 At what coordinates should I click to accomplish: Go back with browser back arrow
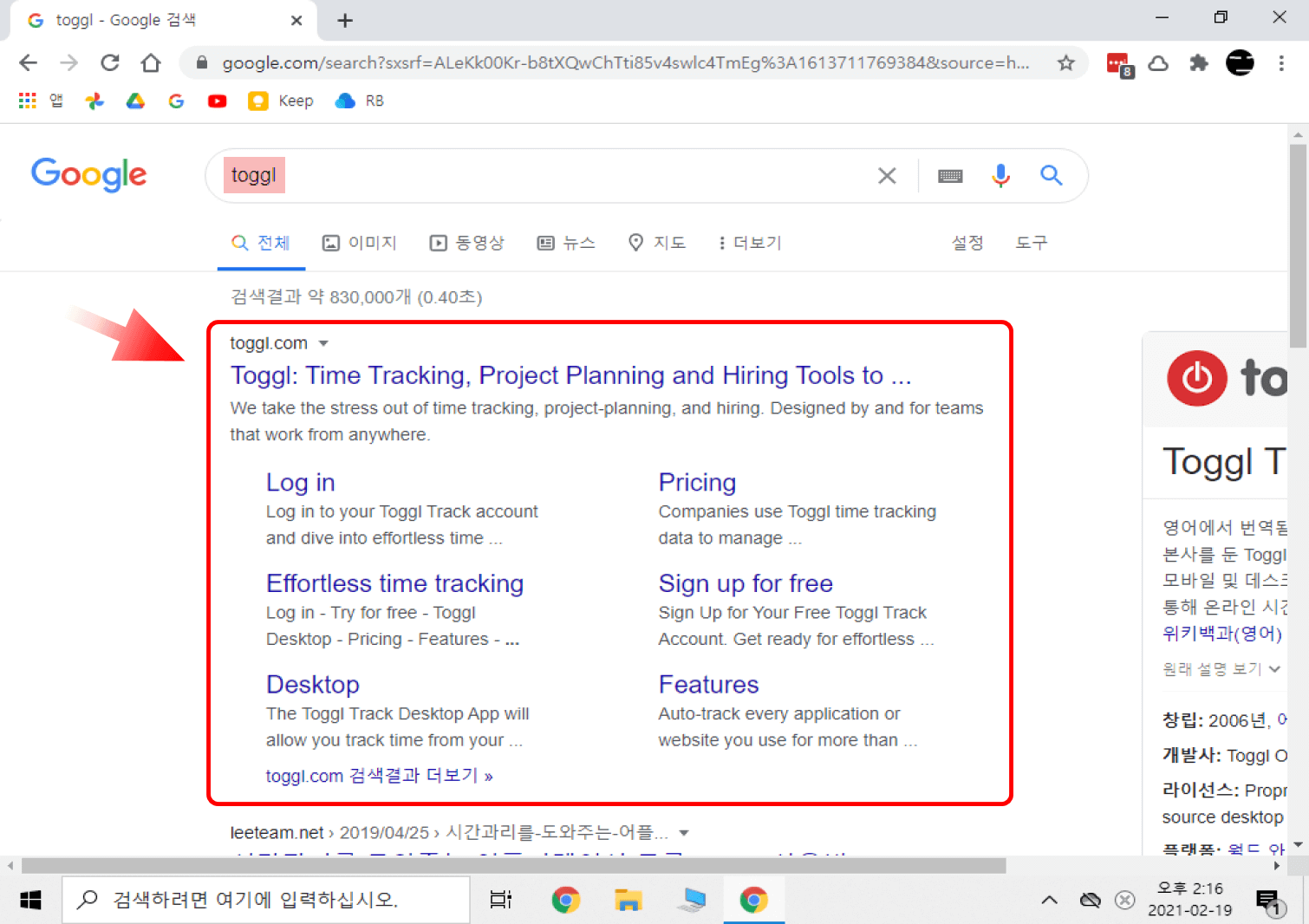pyautogui.click(x=28, y=62)
